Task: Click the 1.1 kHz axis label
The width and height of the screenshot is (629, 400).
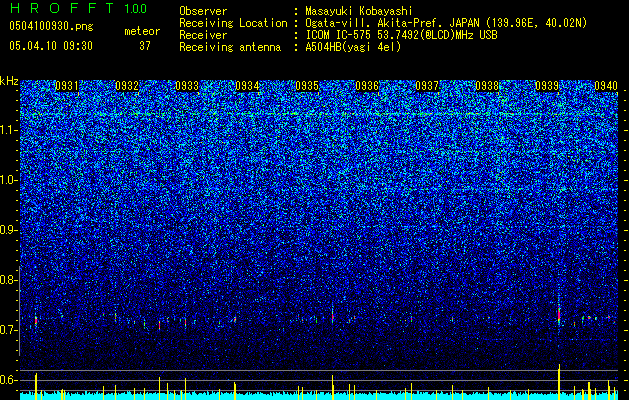Action: 8,130
